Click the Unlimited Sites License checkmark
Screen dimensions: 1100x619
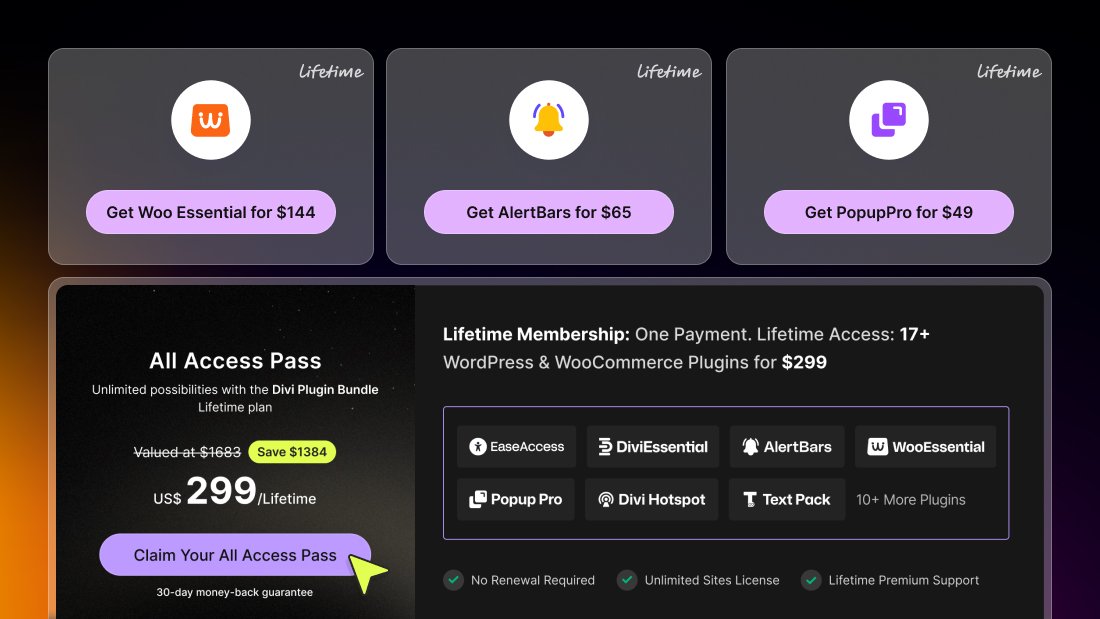pyautogui.click(x=627, y=580)
